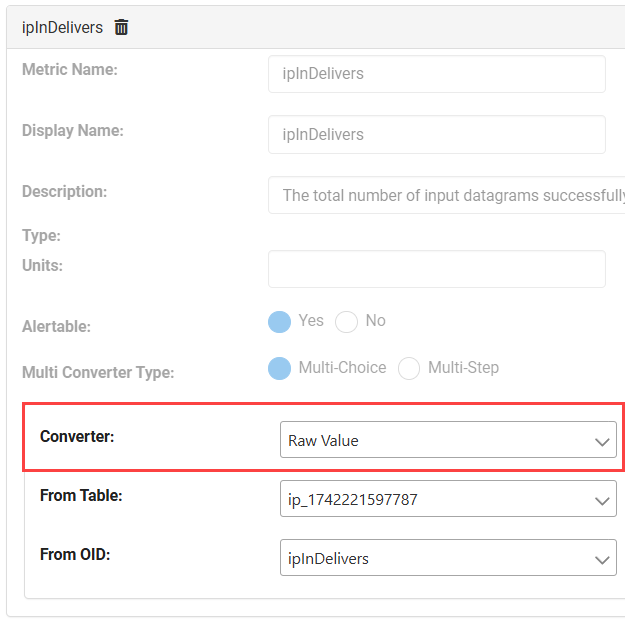625x620 pixels.
Task: Click the trash icon to delete ipInDelivers
Action: click(x=121, y=28)
